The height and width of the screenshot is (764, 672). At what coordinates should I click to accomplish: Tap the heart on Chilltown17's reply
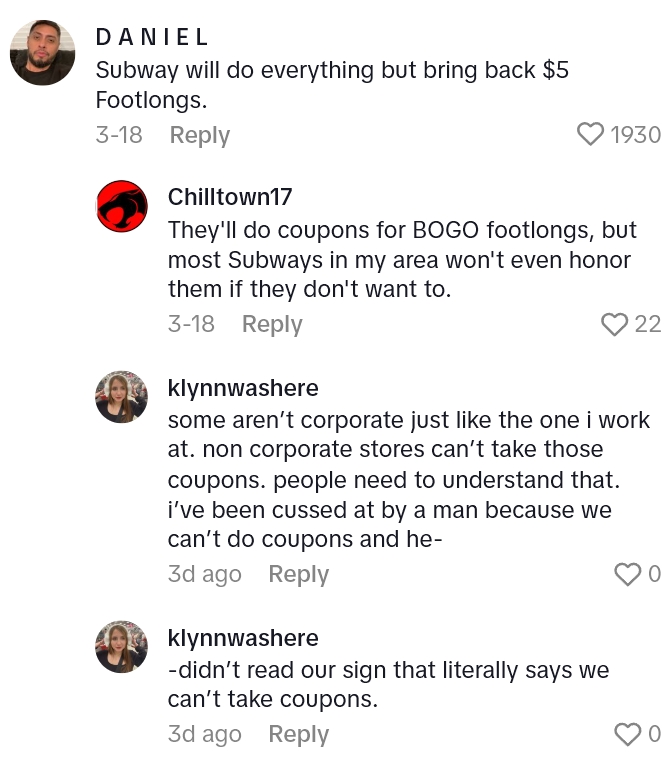pyautogui.click(x=613, y=324)
